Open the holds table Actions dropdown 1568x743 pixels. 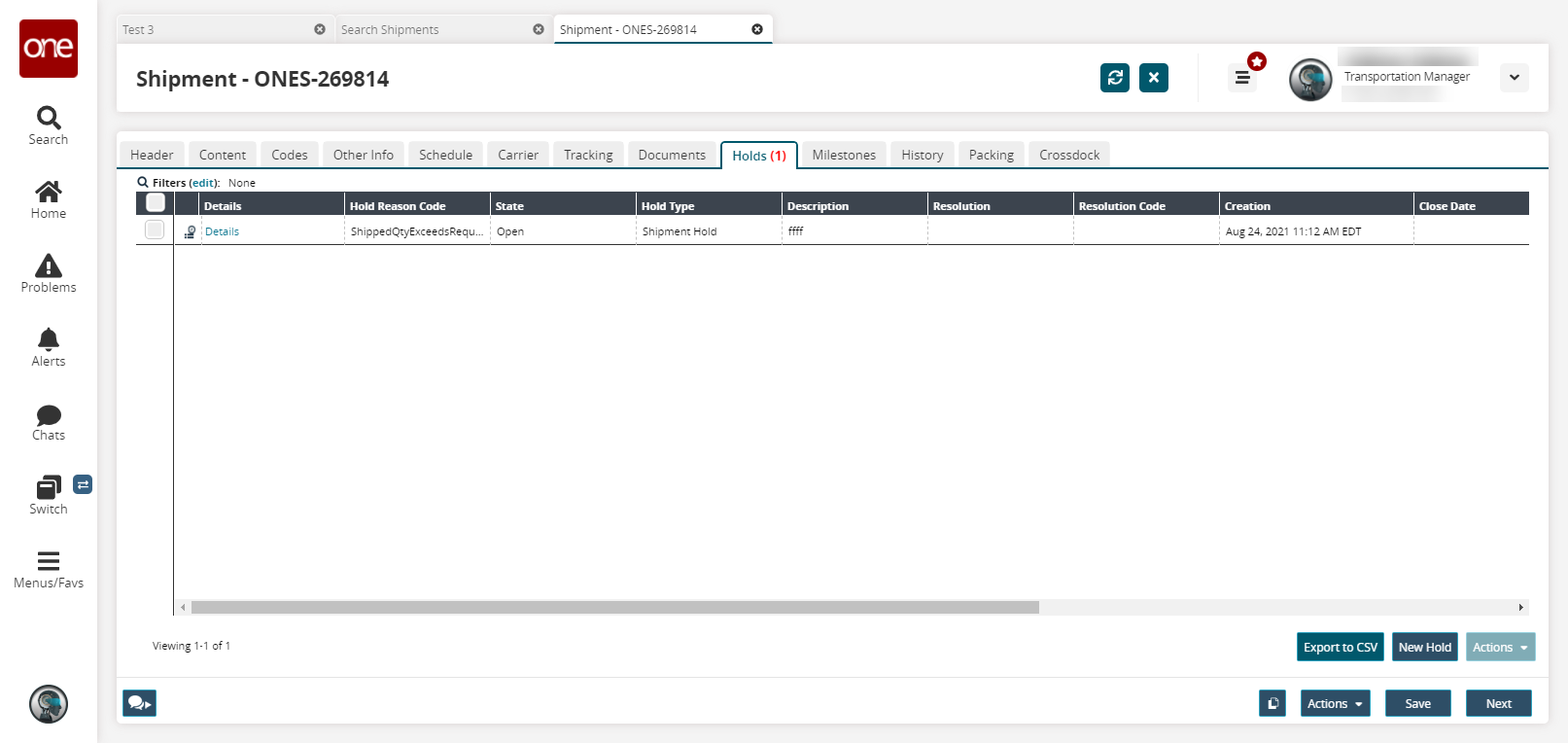coord(1501,647)
